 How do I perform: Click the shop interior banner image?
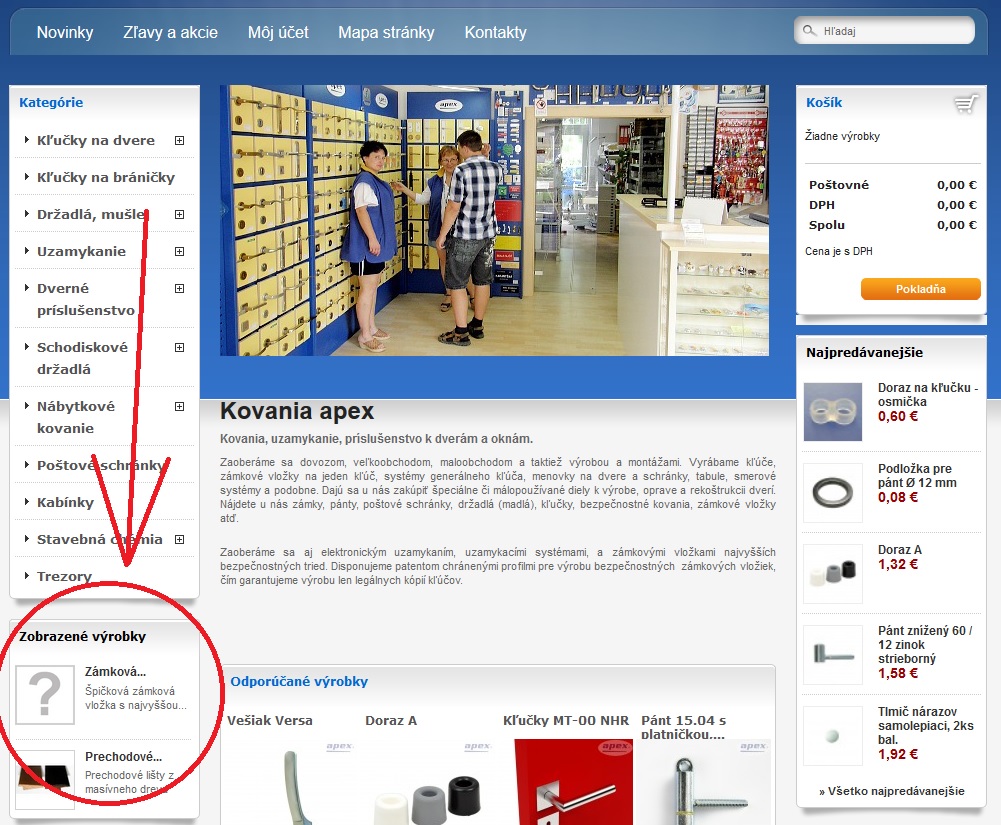coord(494,220)
